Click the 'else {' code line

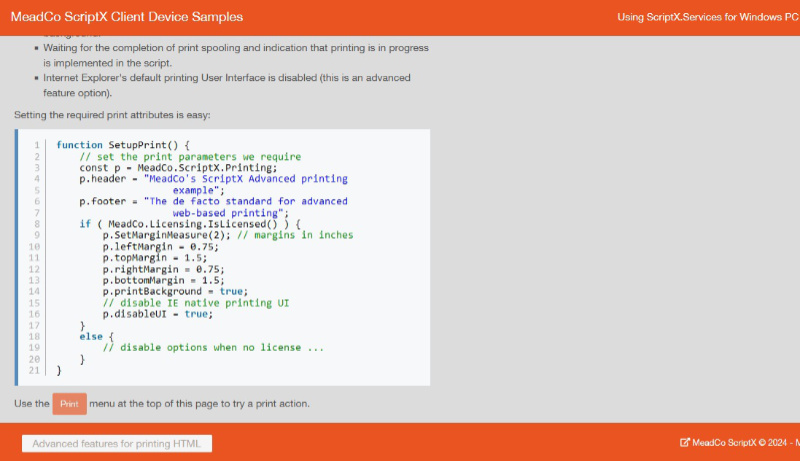pos(96,337)
